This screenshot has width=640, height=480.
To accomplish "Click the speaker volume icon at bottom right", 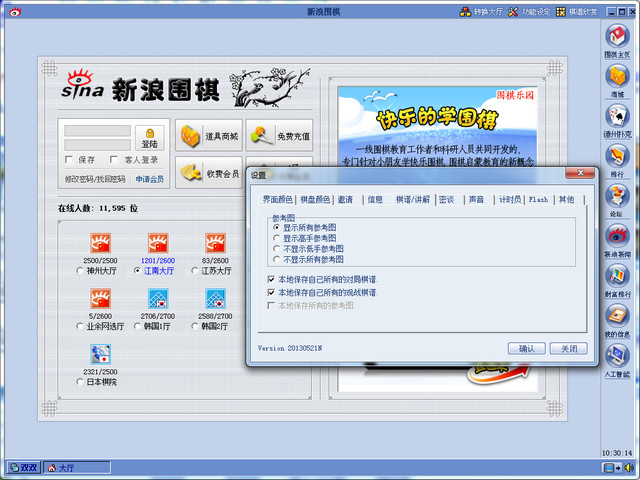I will tap(629, 468).
